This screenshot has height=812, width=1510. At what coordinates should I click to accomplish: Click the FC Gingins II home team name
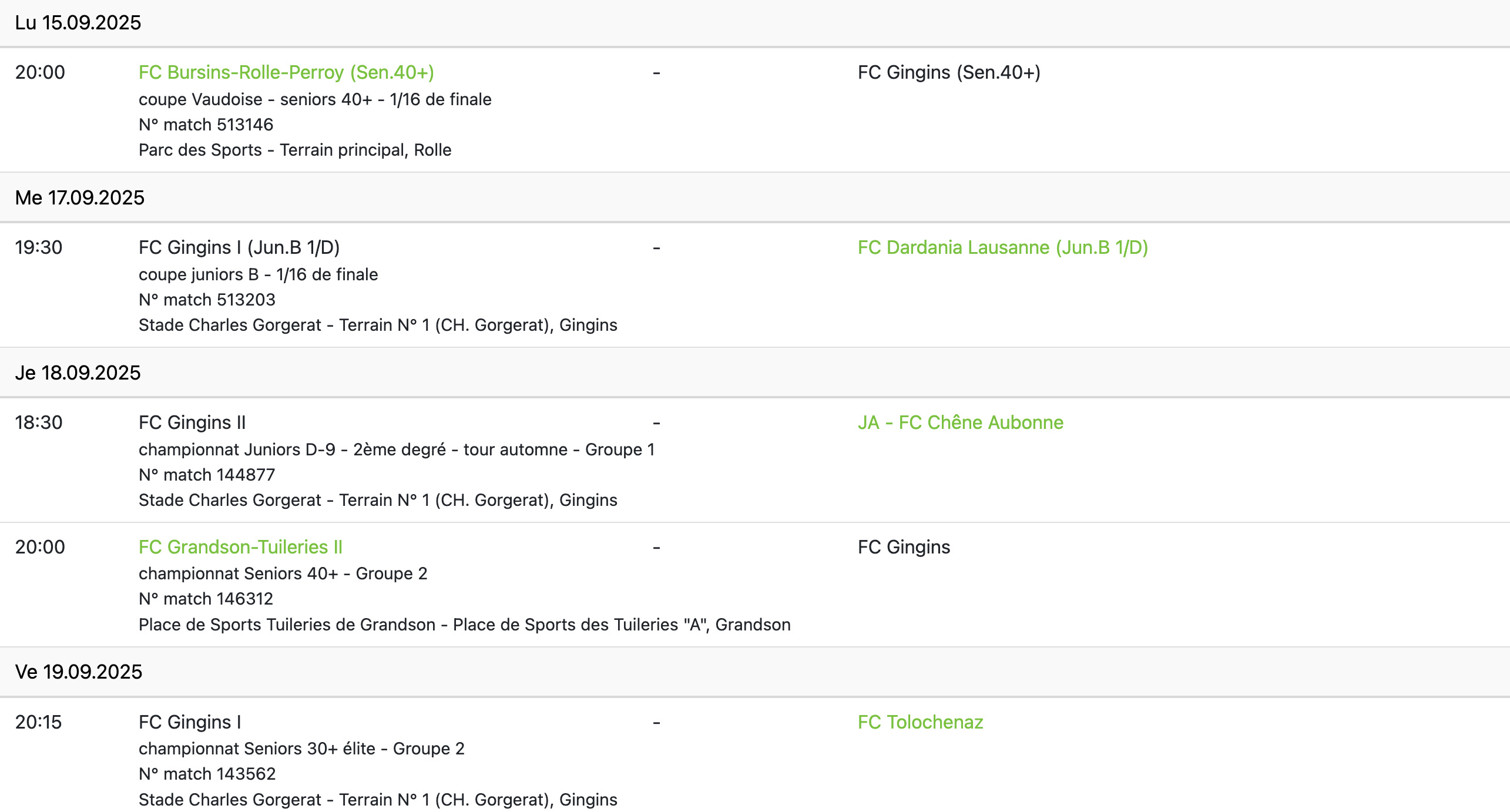[x=192, y=422]
